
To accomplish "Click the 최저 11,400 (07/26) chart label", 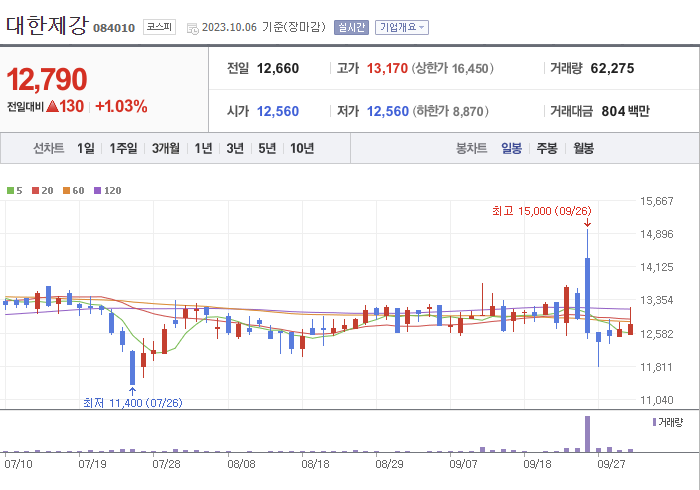I will [133, 403].
